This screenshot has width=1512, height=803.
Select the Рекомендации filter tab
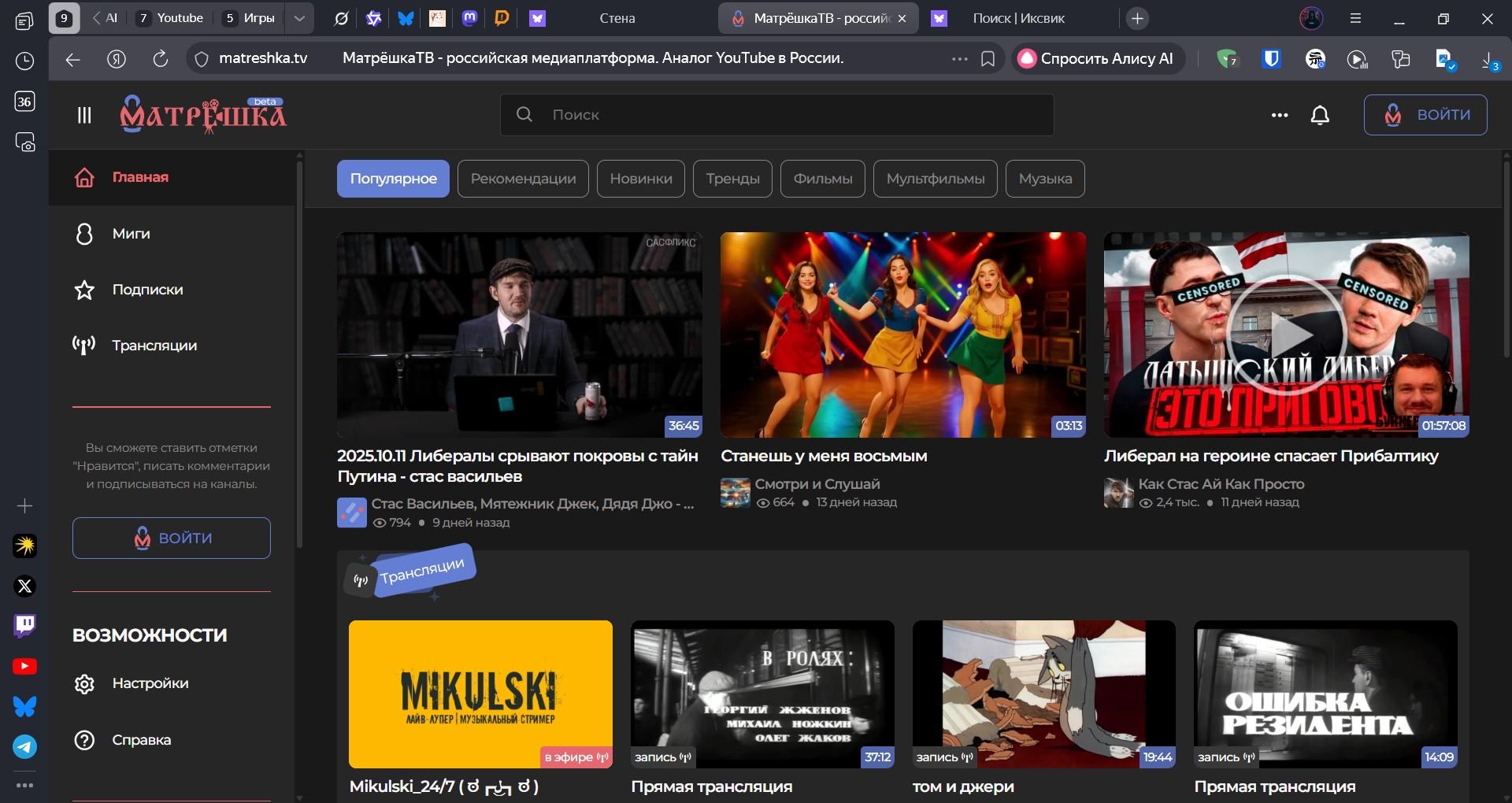[523, 179]
